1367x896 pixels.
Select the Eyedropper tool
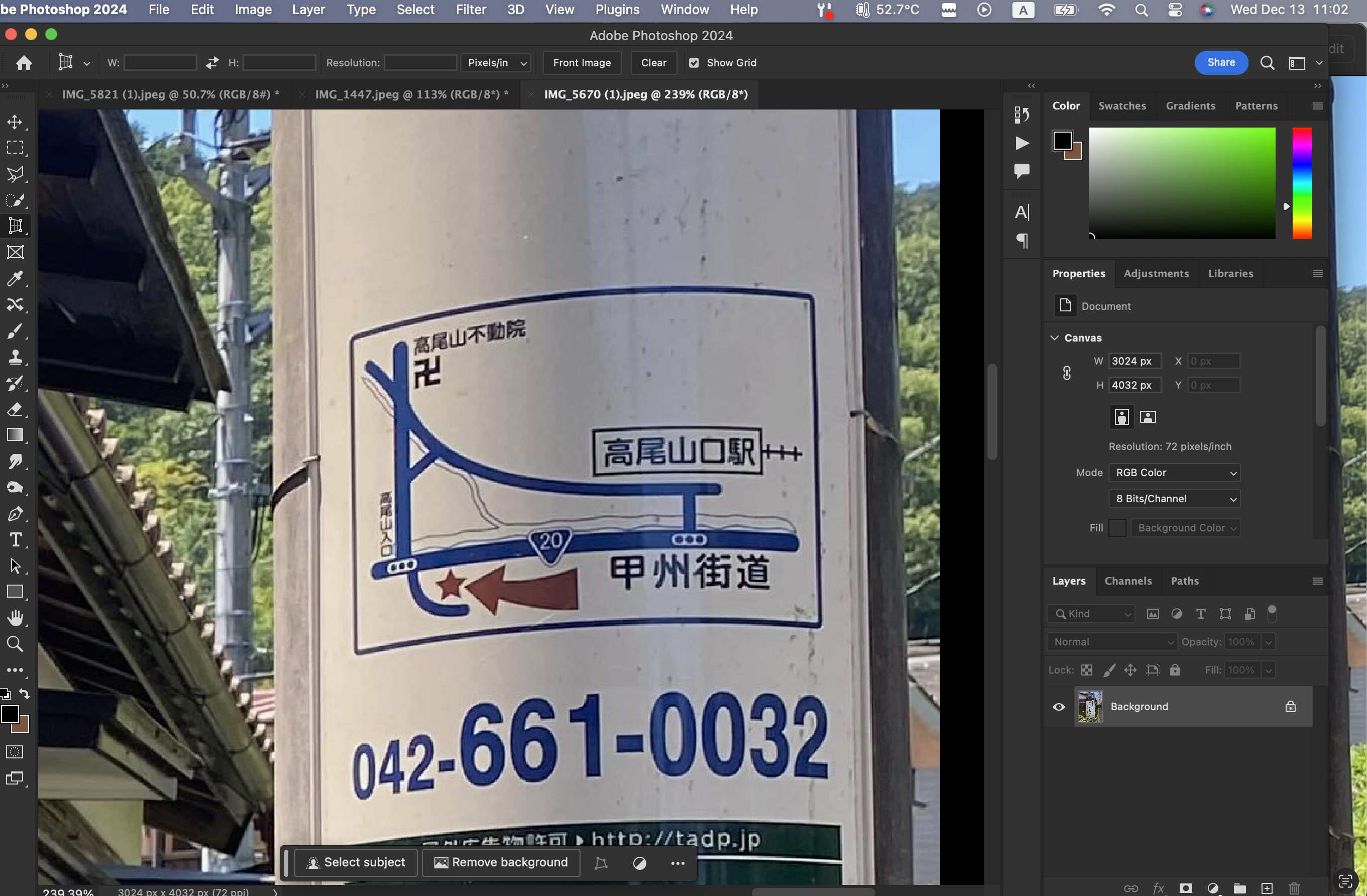(15, 279)
